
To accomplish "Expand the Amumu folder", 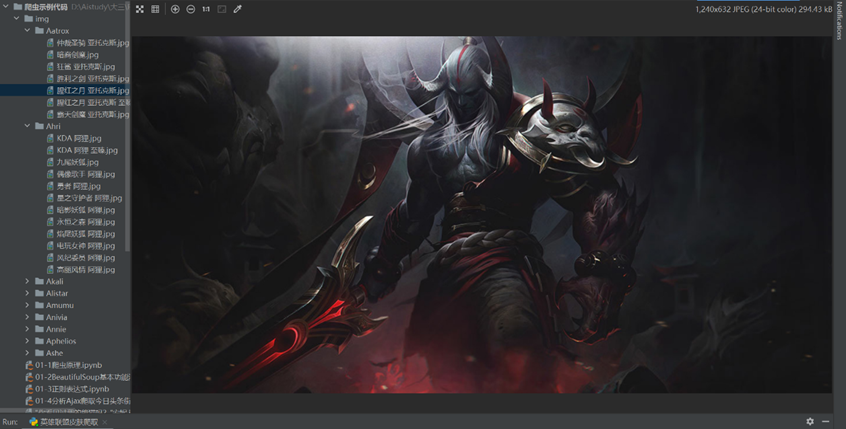I will (28, 305).
